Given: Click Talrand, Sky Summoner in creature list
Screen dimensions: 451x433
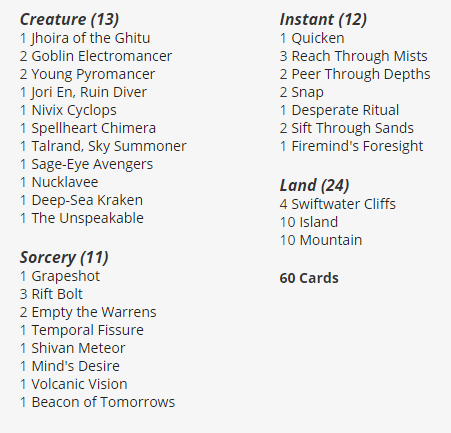Looking at the screenshot, I should pyautogui.click(x=109, y=146).
